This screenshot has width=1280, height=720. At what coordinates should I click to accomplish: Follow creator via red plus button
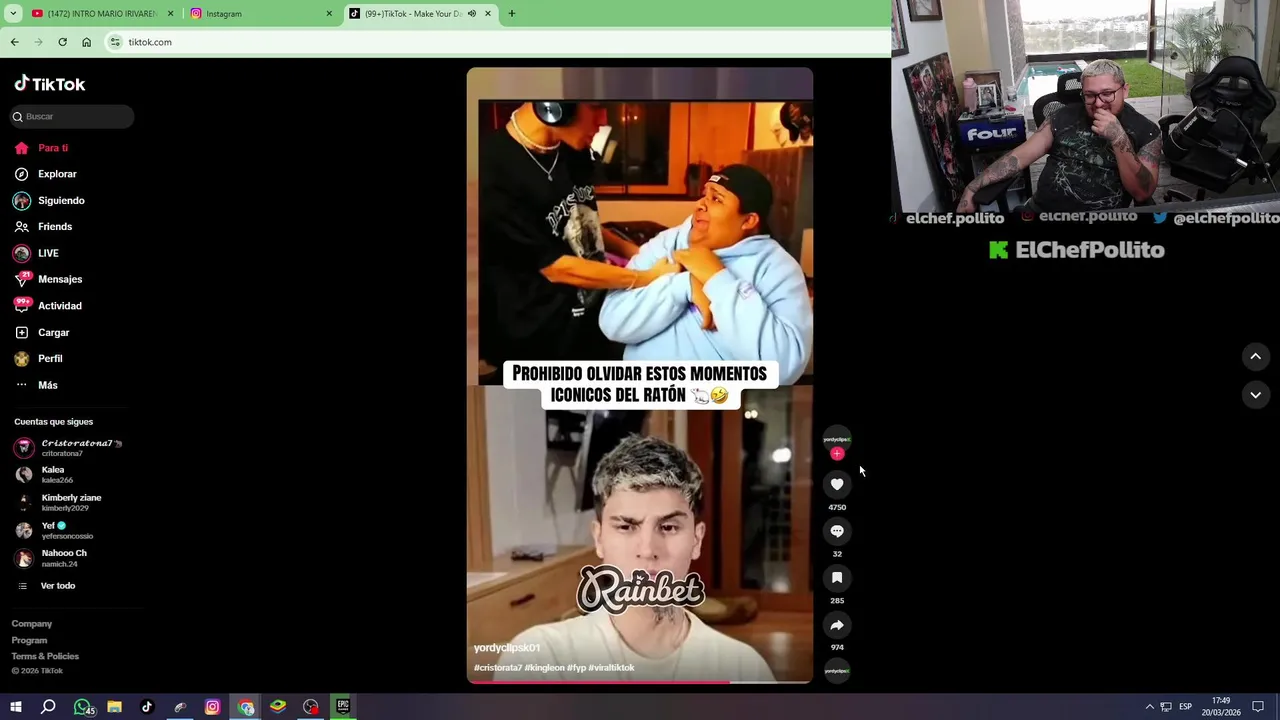[x=837, y=454]
